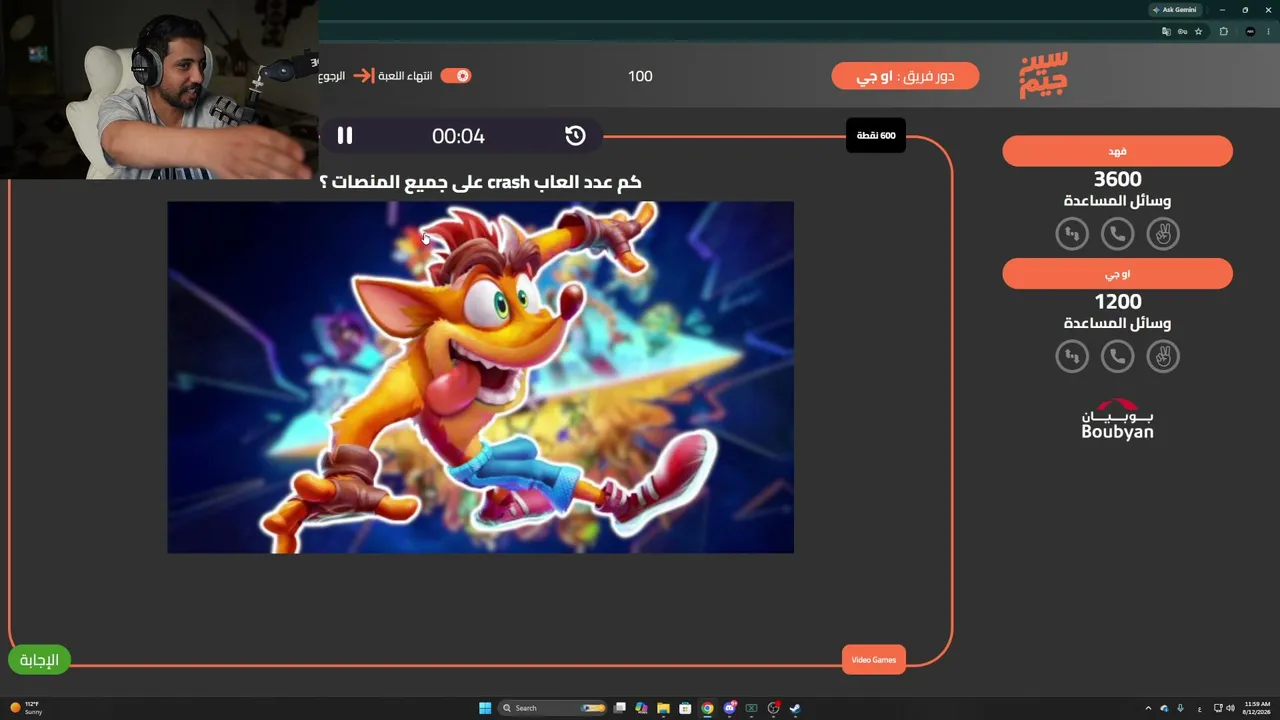Click the Video Games category tag
The image size is (1280, 720).
pyautogui.click(x=874, y=660)
